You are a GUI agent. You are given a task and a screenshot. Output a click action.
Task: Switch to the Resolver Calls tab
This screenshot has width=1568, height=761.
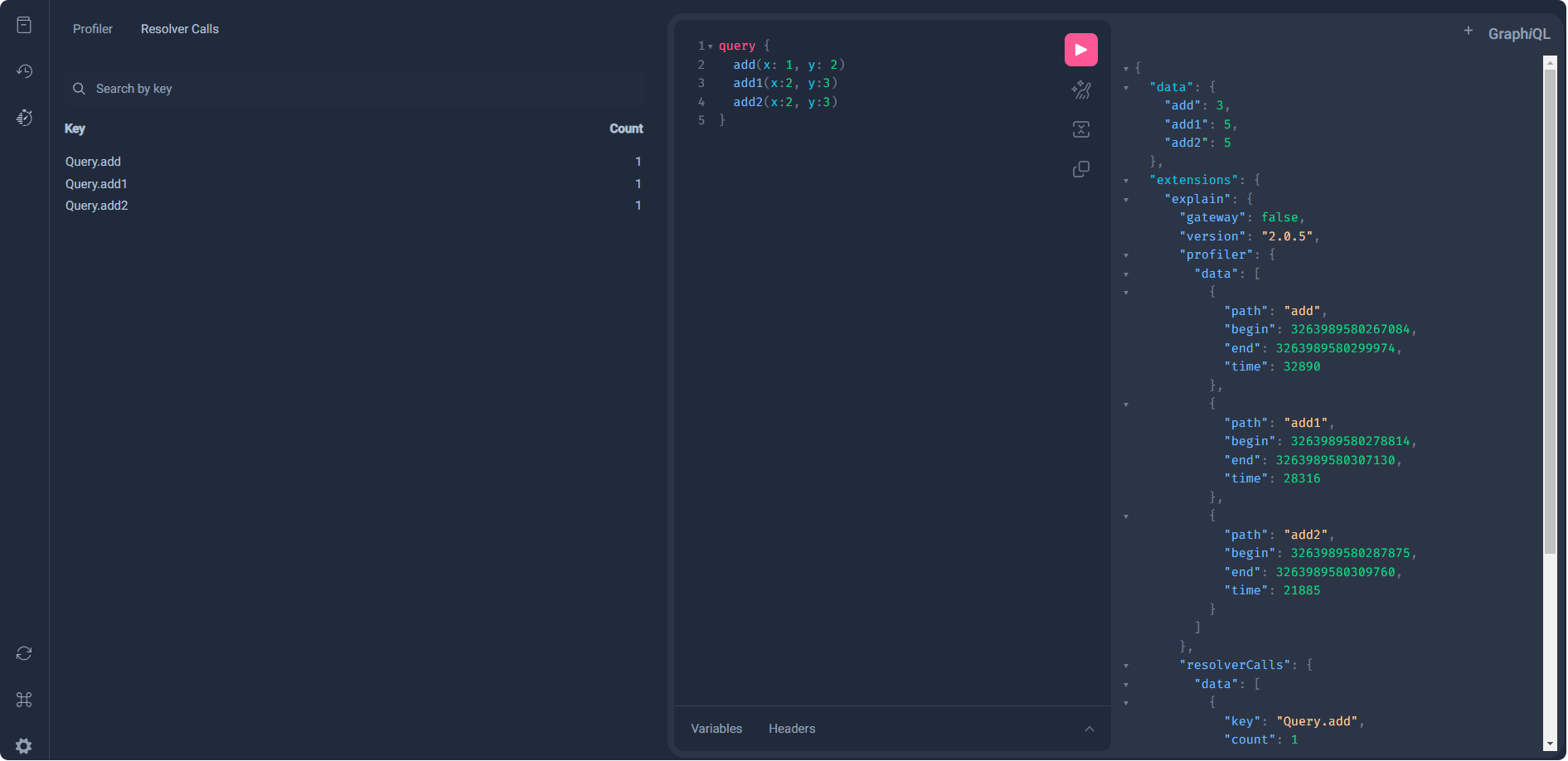click(179, 28)
